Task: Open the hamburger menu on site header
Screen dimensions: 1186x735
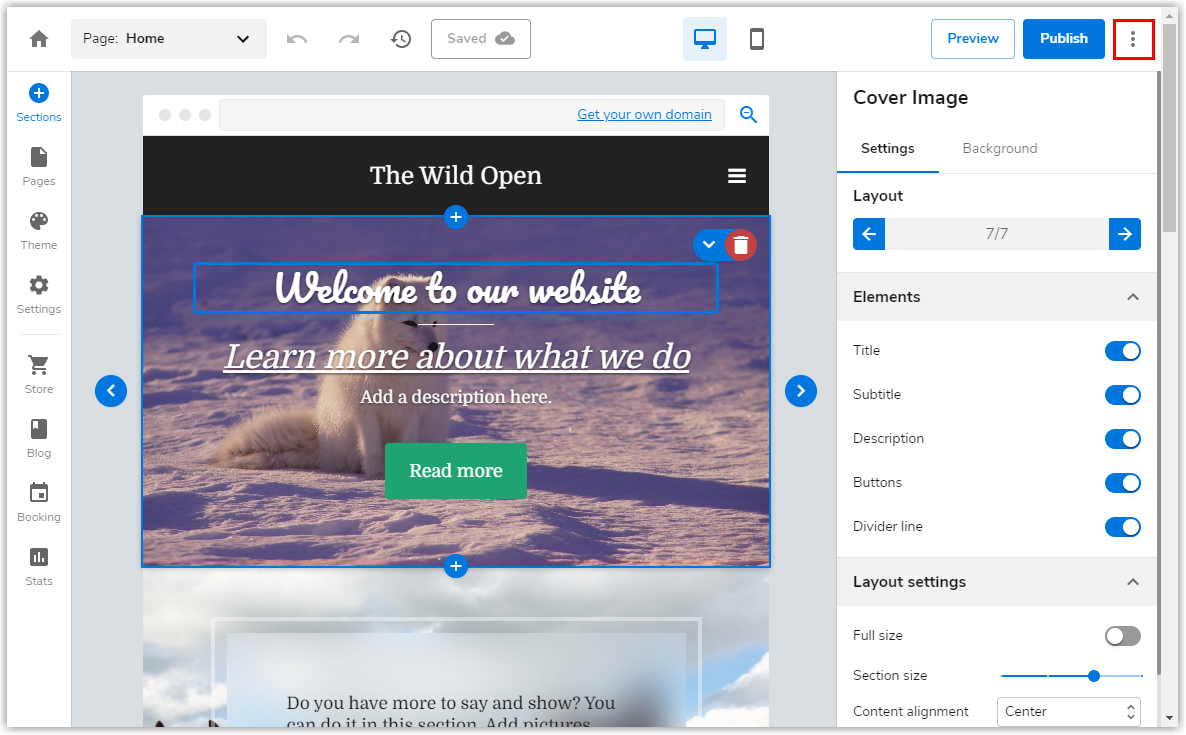Action: pyautogui.click(x=737, y=175)
